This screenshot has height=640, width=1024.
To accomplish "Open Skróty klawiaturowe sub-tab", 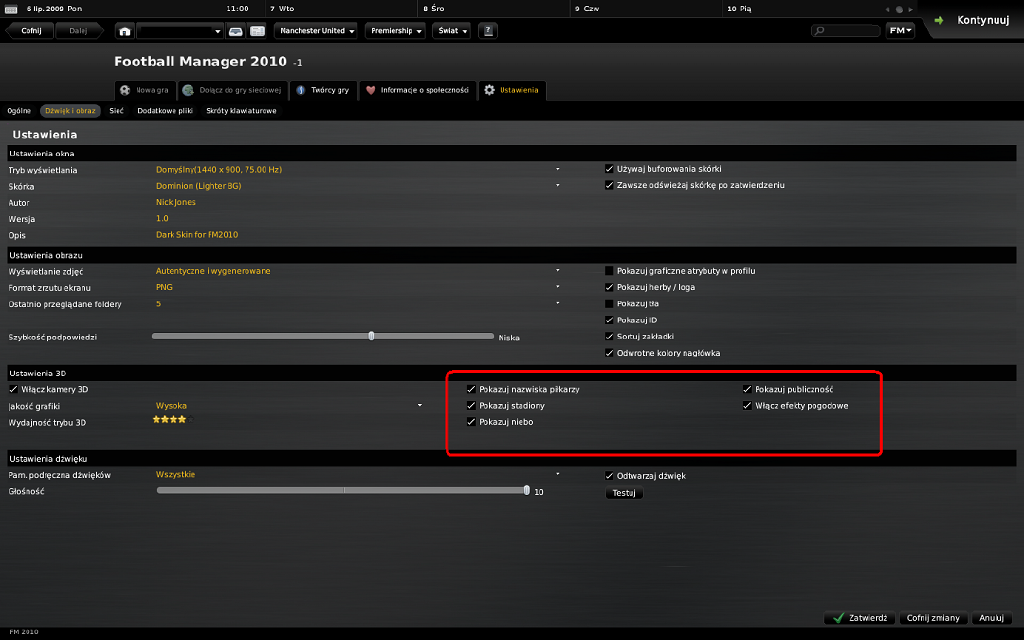I will (242, 111).
